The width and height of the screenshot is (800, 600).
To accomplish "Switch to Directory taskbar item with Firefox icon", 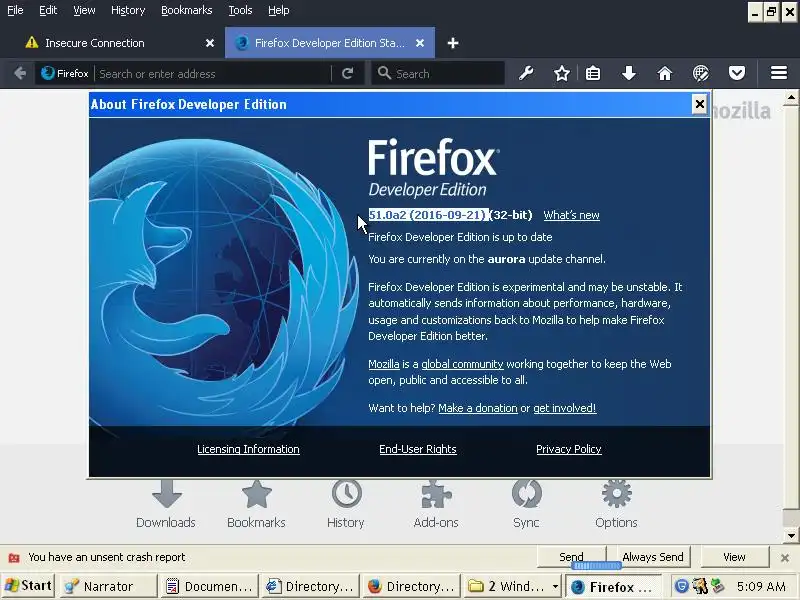I will tap(411, 586).
